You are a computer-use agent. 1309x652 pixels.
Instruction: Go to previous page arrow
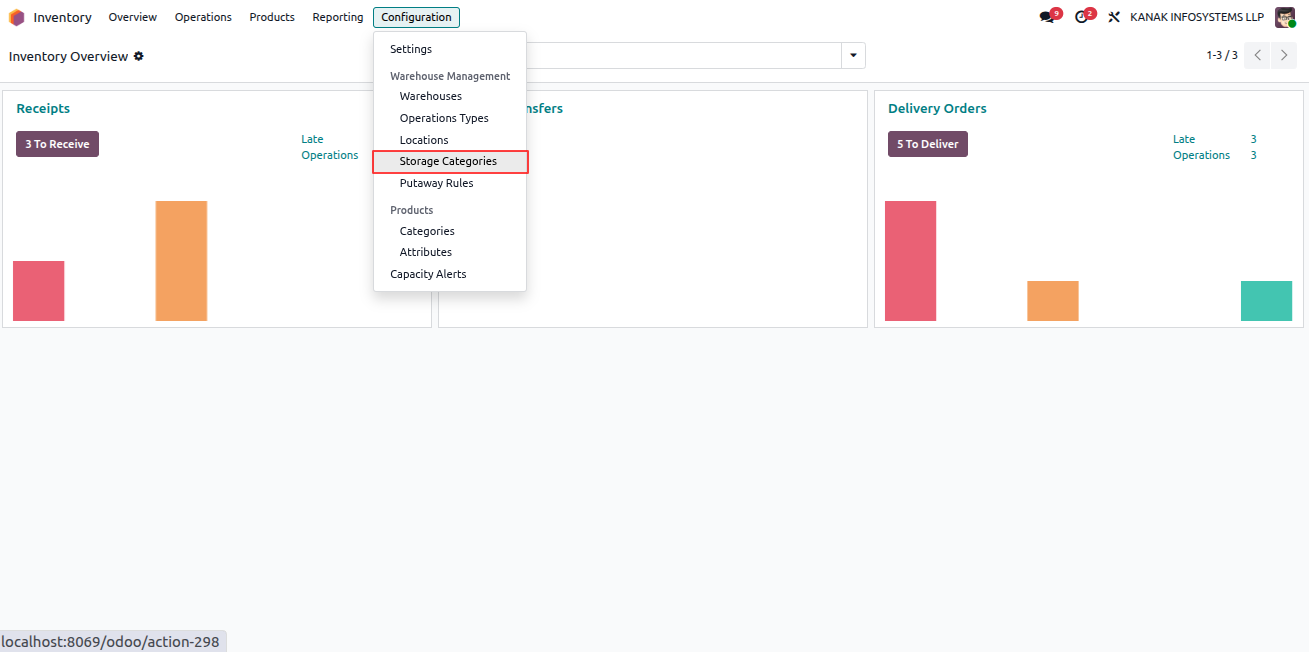[x=1258, y=55]
